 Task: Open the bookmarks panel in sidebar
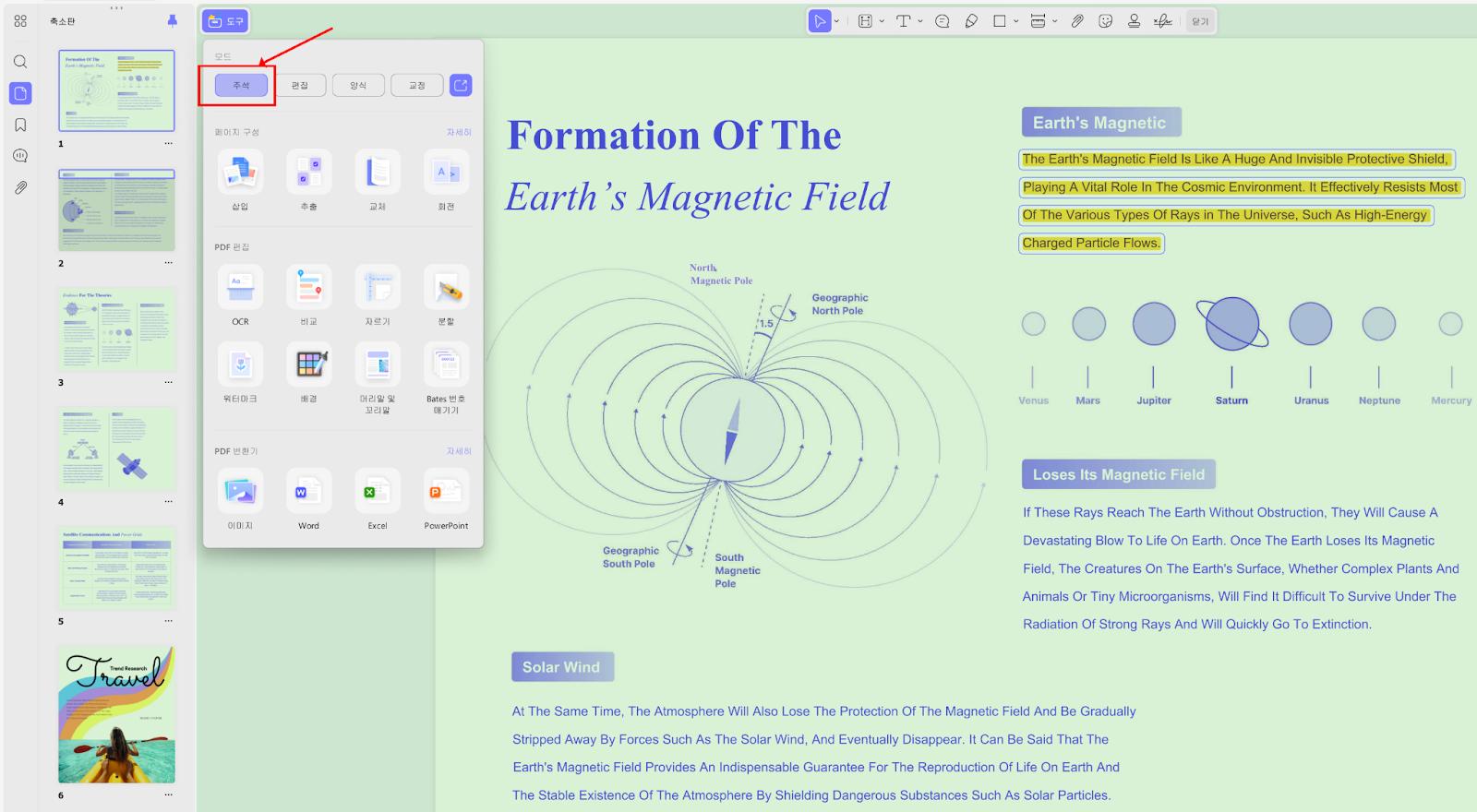coord(20,125)
